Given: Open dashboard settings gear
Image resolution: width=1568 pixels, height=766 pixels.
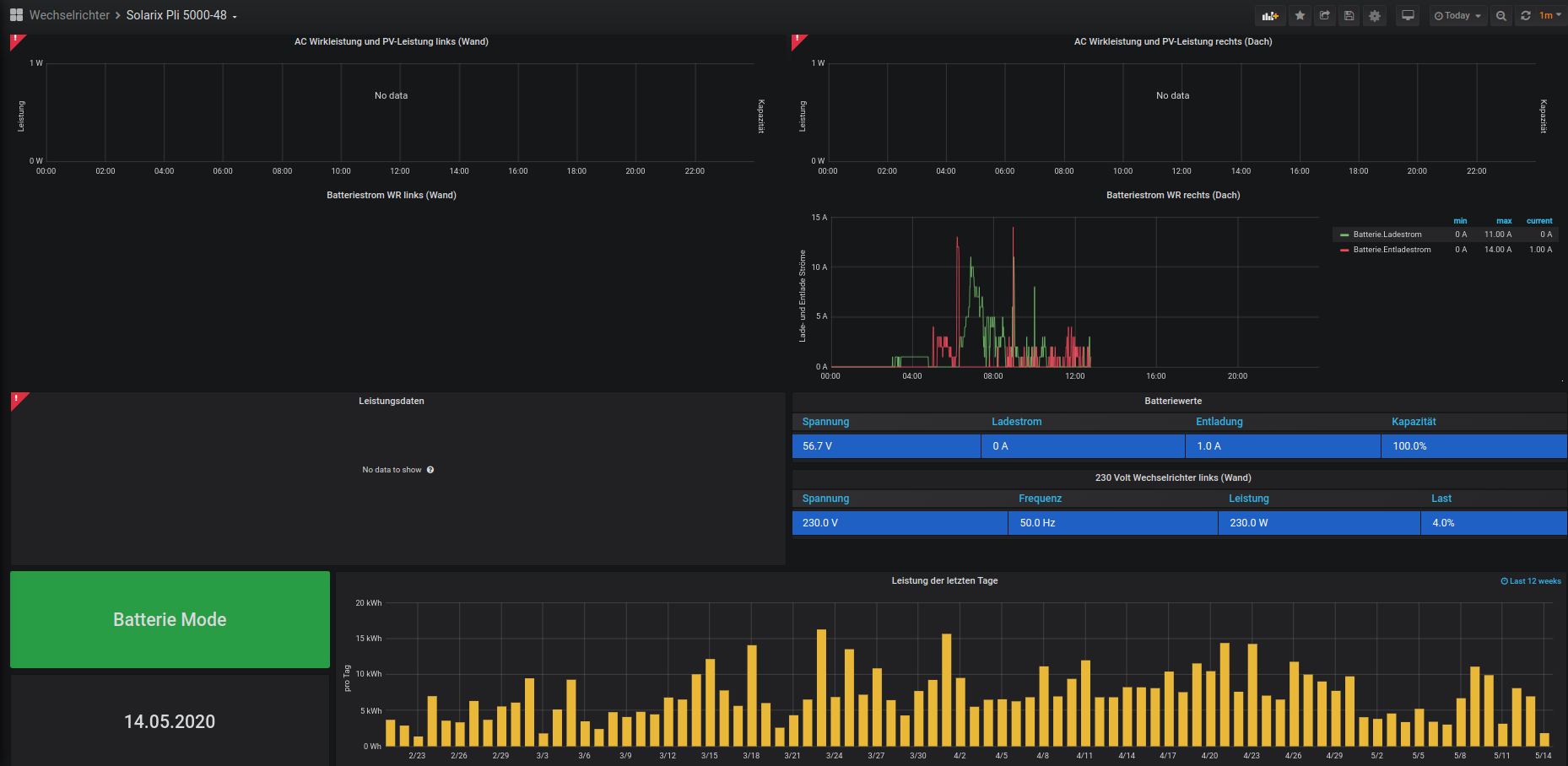Looking at the screenshot, I should 1375,15.
